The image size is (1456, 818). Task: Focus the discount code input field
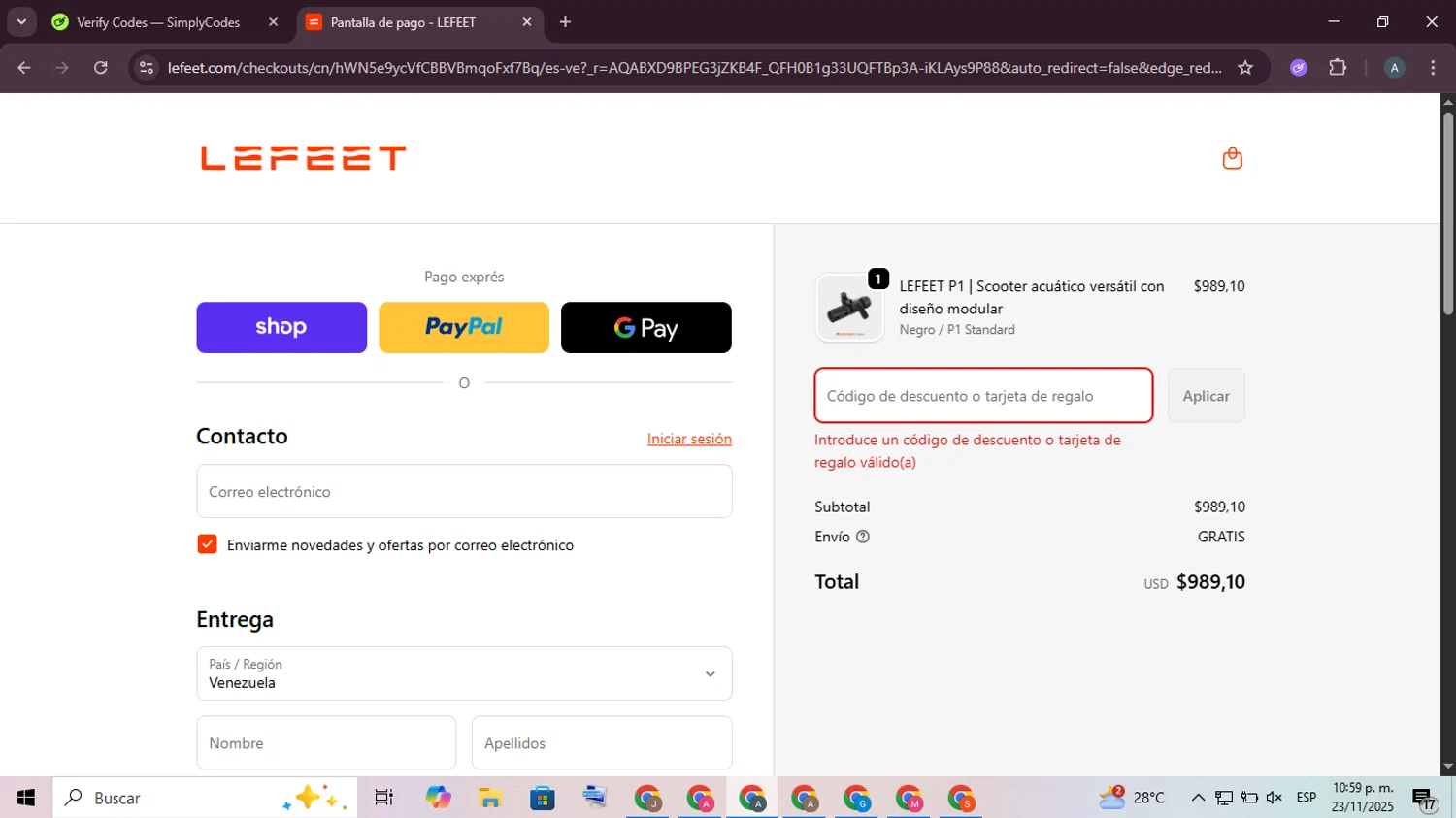tap(983, 396)
